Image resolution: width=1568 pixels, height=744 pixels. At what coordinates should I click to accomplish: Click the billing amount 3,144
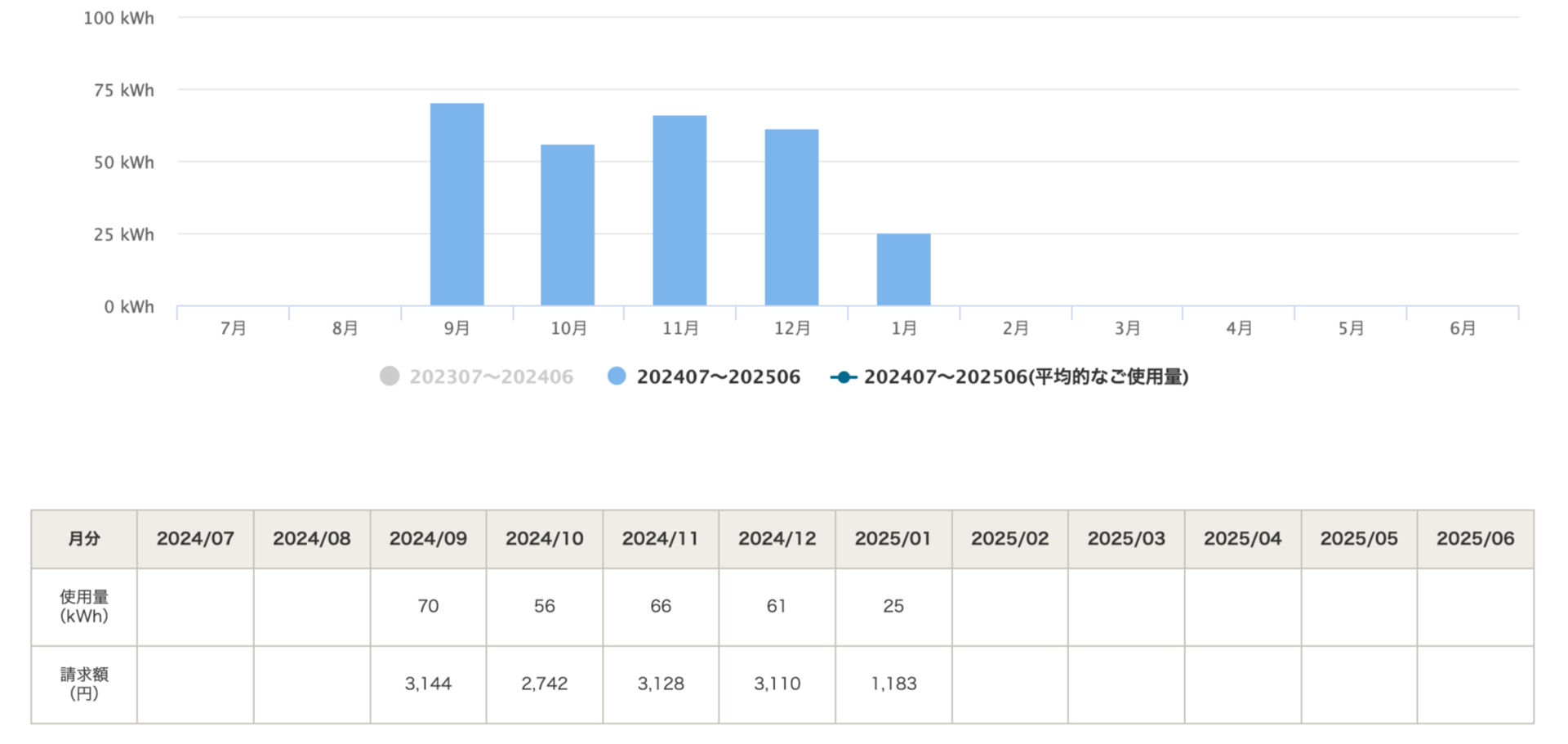point(428,684)
